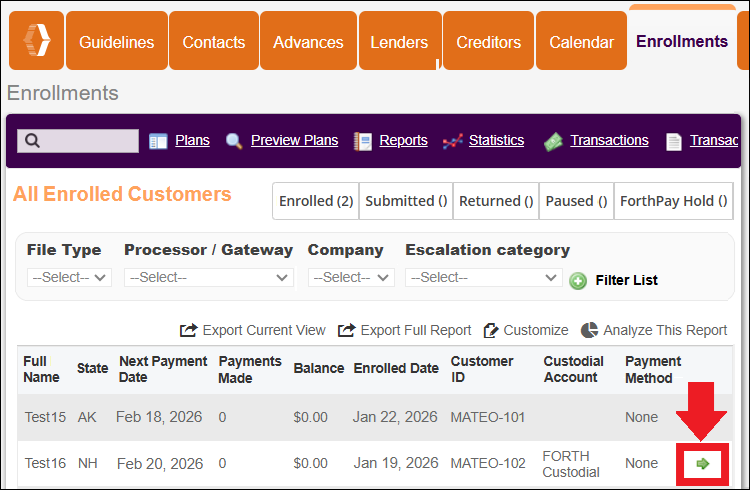This screenshot has width=750, height=490.
Task: Click the Preview Plans magnifier icon
Action: (234, 141)
